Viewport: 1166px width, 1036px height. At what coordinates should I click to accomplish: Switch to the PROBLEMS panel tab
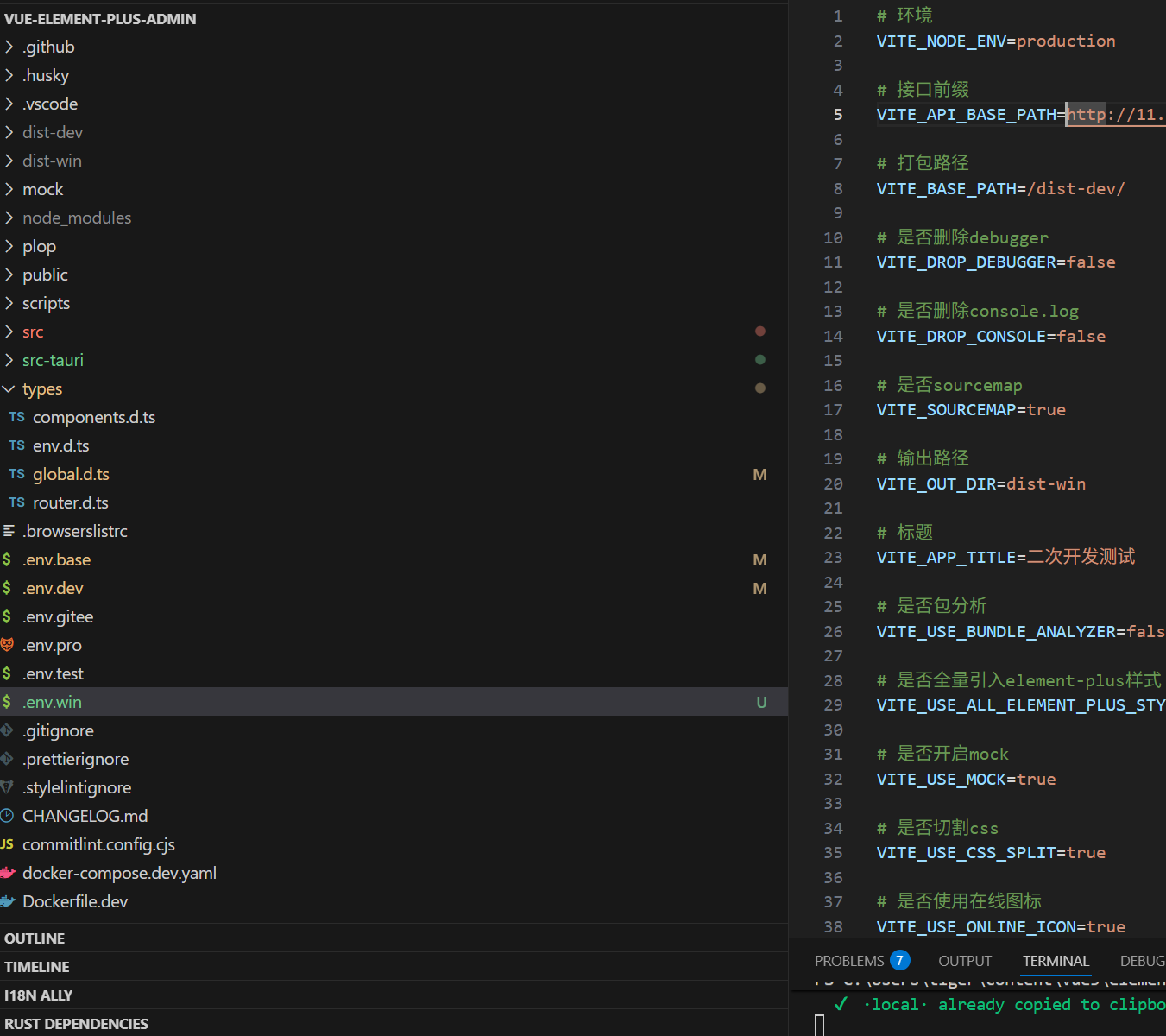click(849, 961)
